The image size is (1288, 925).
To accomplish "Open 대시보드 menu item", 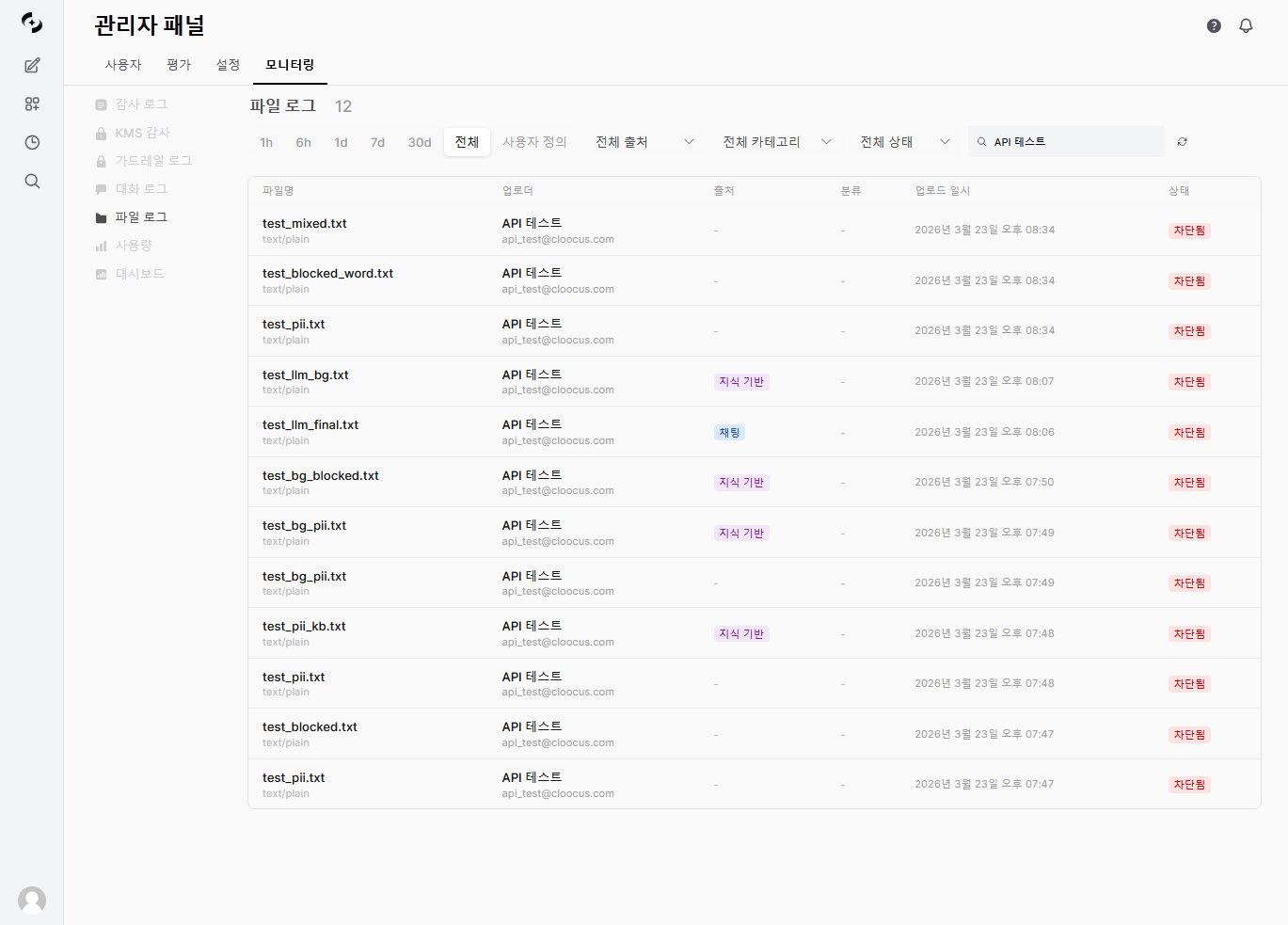I will [139, 274].
